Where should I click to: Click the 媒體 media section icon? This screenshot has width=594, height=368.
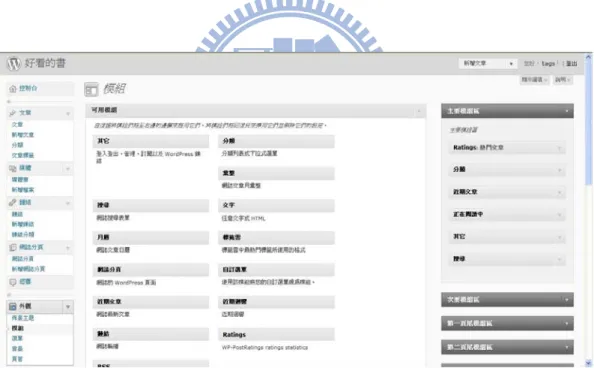coord(13,168)
